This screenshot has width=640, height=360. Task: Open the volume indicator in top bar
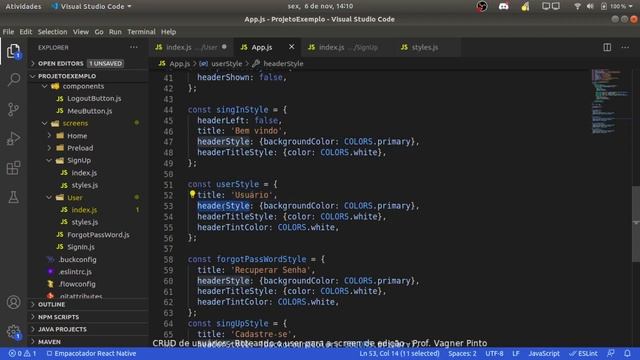pyautogui.click(x=590, y=7)
